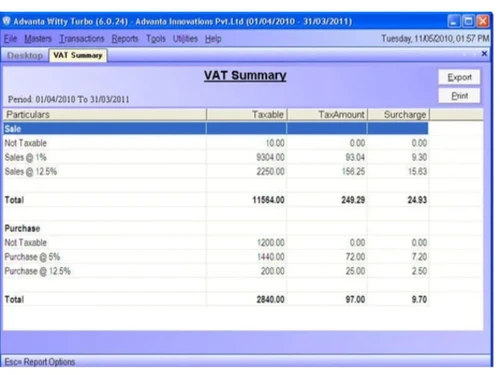This screenshot has height=375, width=500.
Task: Click the Export button
Action: (459, 77)
